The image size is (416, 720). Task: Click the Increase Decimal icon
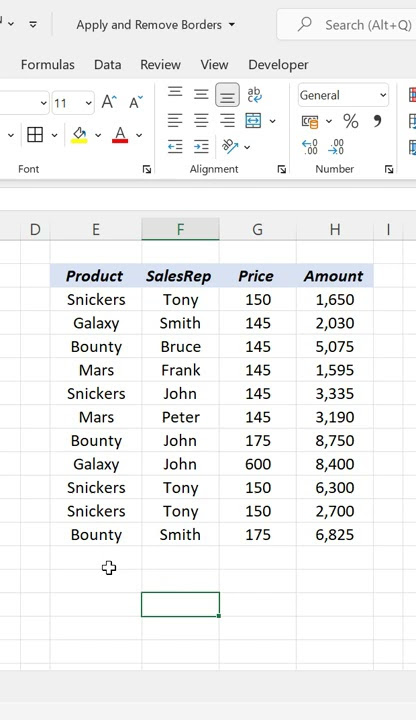[310, 147]
